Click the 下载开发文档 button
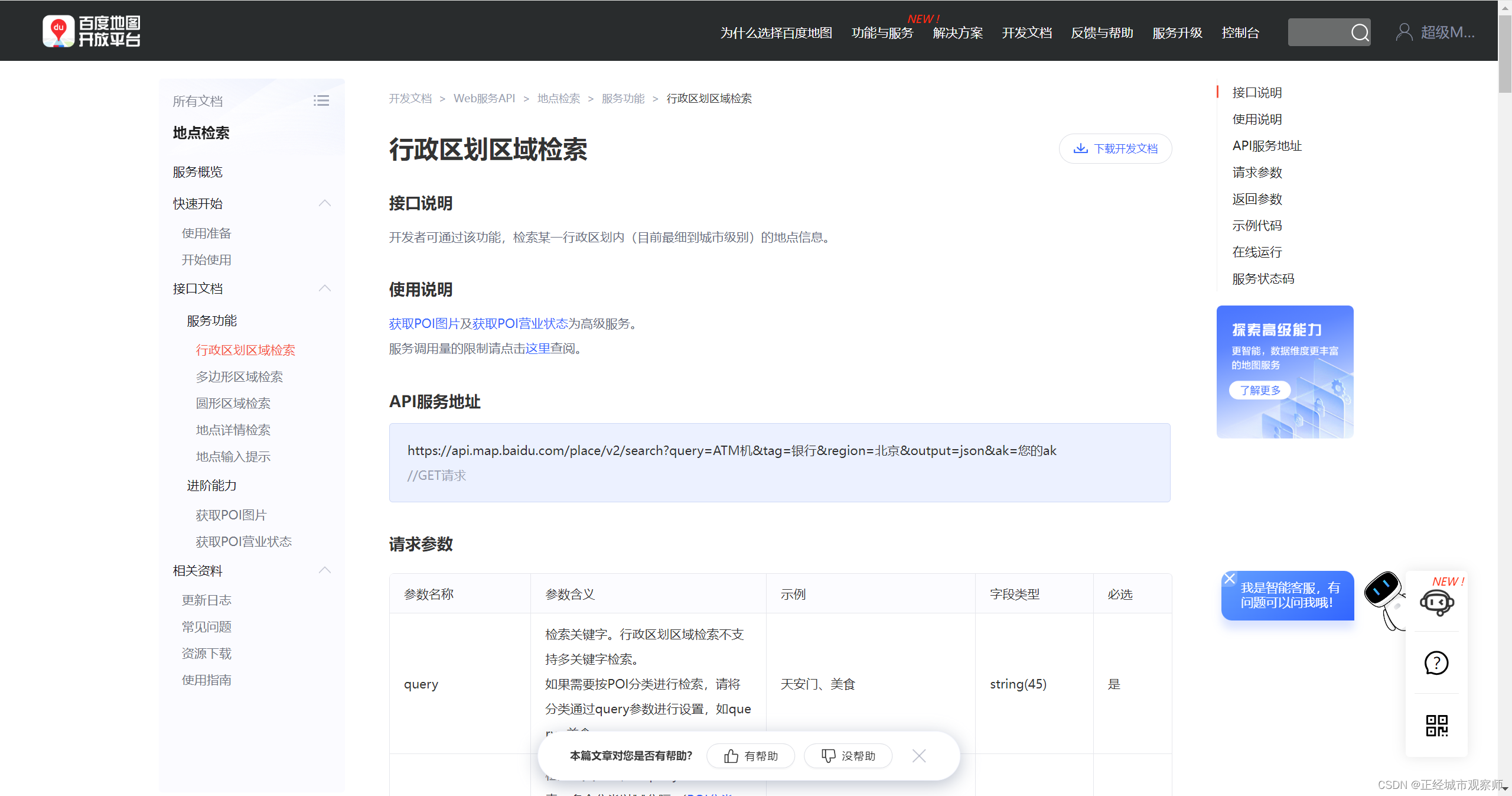Viewport: 1512px width, 796px height. coord(1115,149)
